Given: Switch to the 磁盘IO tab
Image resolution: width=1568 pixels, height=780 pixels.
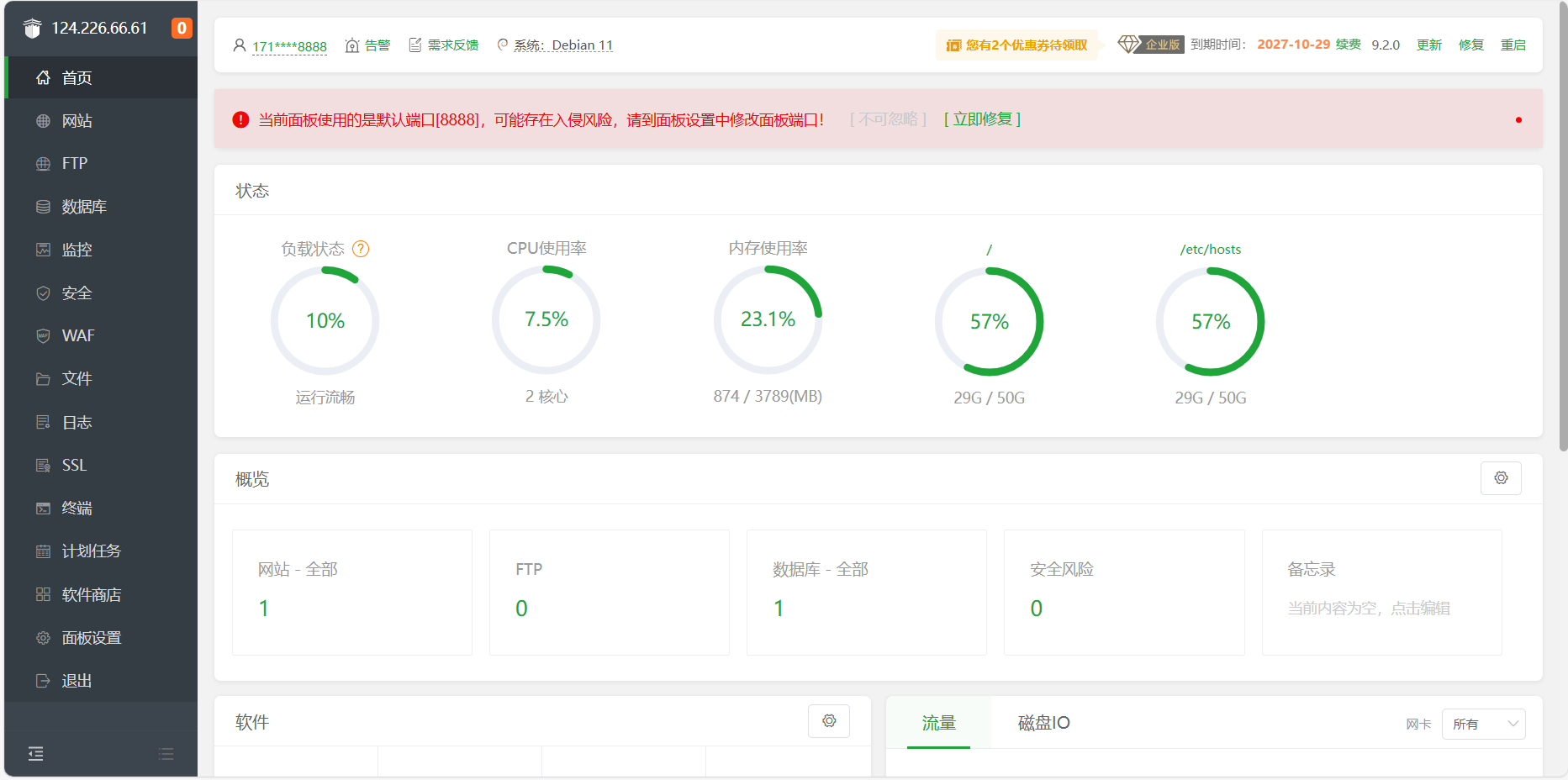Looking at the screenshot, I should 1043,723.
